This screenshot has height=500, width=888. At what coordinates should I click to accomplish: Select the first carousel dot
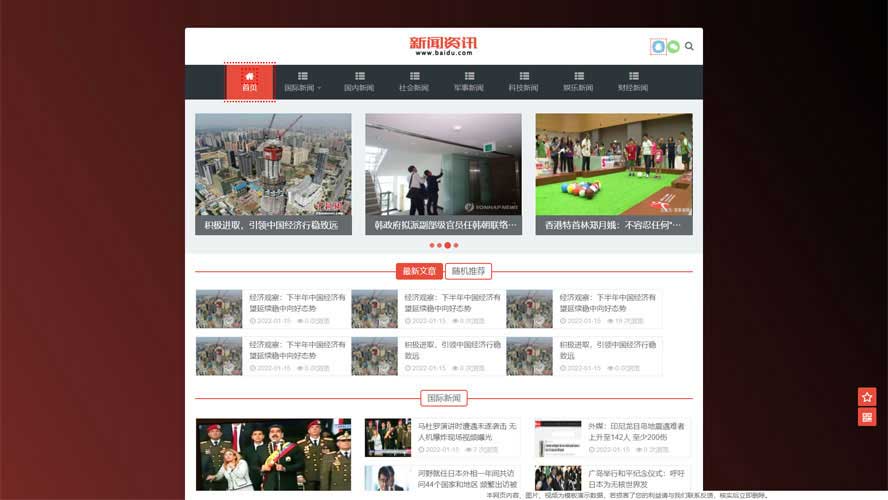click(x=432, y=245)
